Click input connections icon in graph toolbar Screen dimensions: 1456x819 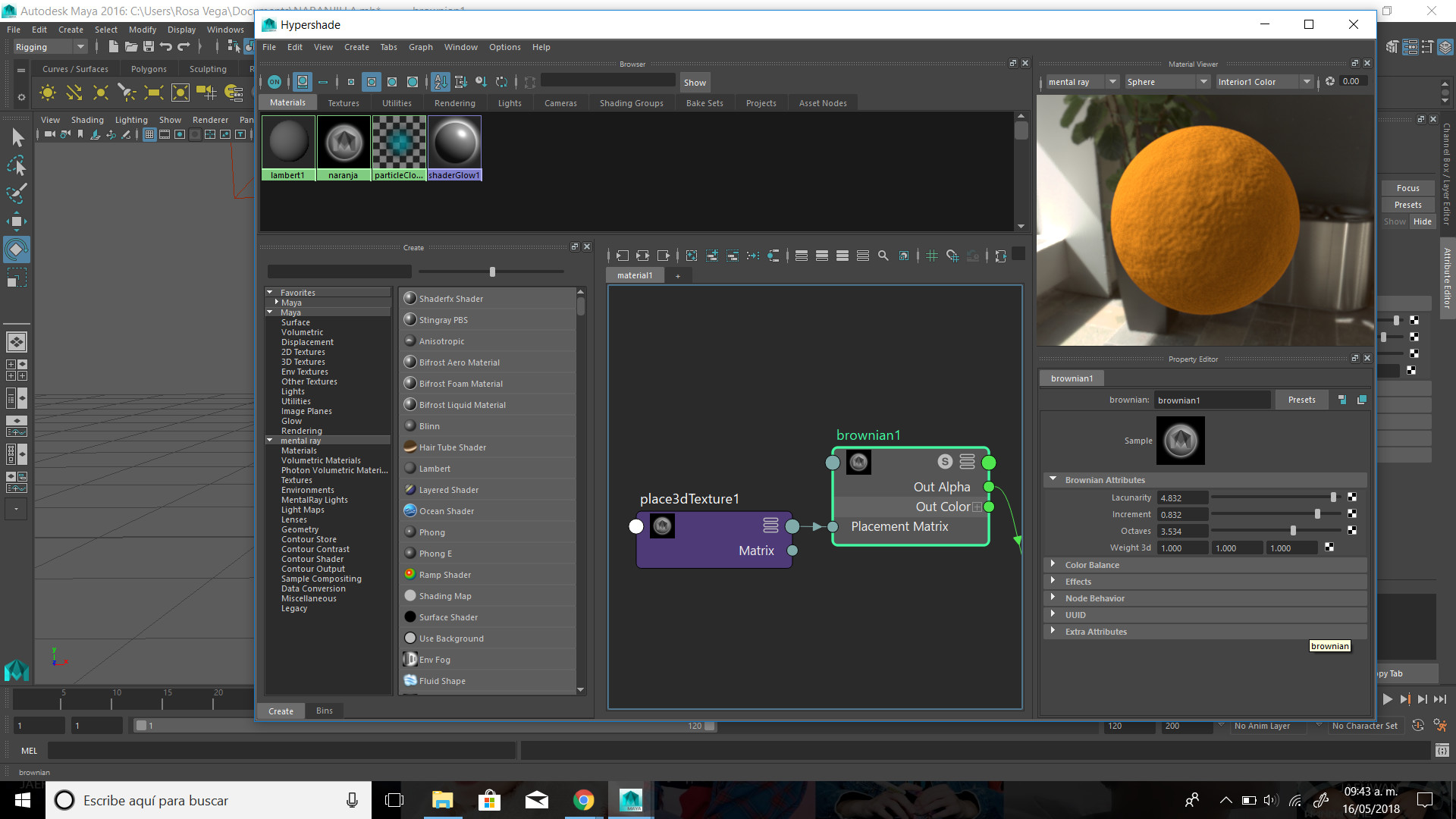622,256
